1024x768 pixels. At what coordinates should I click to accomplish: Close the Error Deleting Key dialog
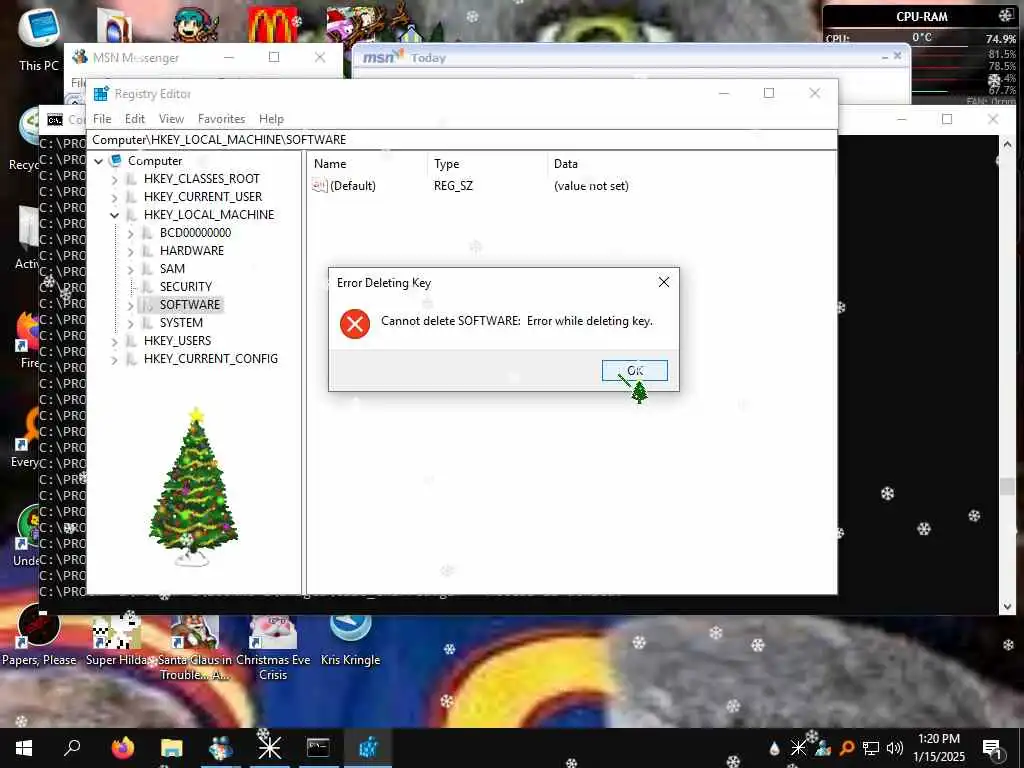pyautogui.click(x=664, y=282)
